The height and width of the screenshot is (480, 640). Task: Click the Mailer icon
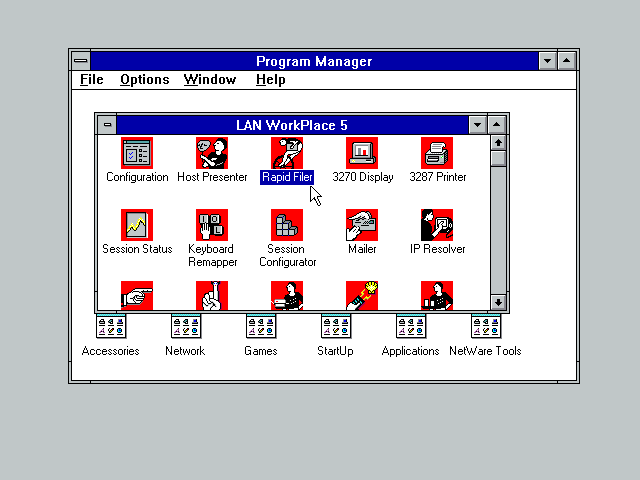(362, 225)
